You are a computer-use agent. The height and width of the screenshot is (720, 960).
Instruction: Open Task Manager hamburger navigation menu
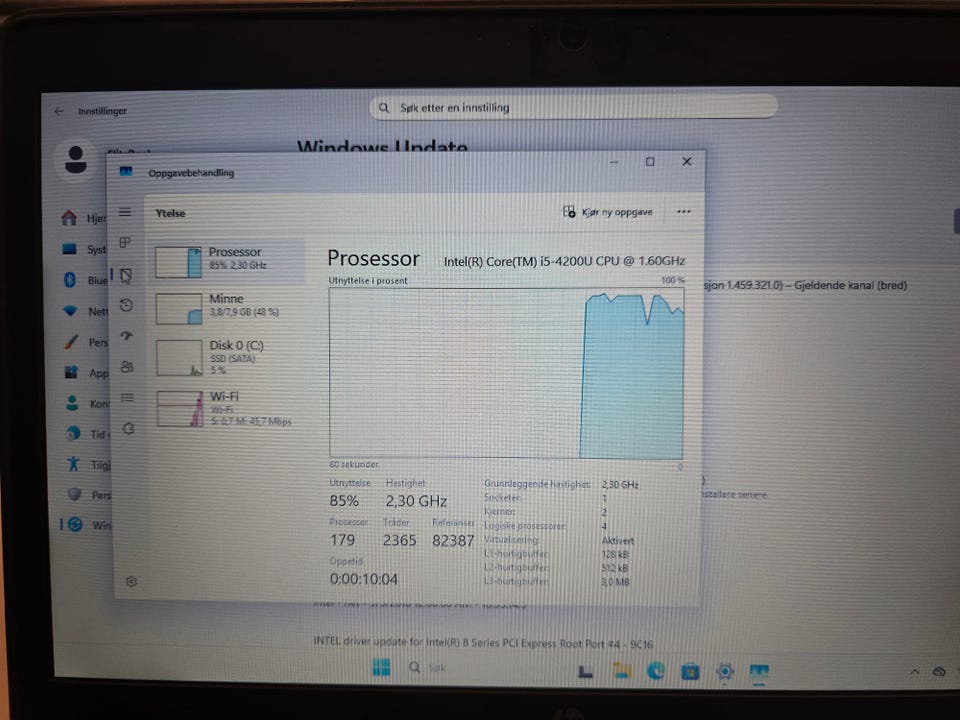tap(125, 212)
